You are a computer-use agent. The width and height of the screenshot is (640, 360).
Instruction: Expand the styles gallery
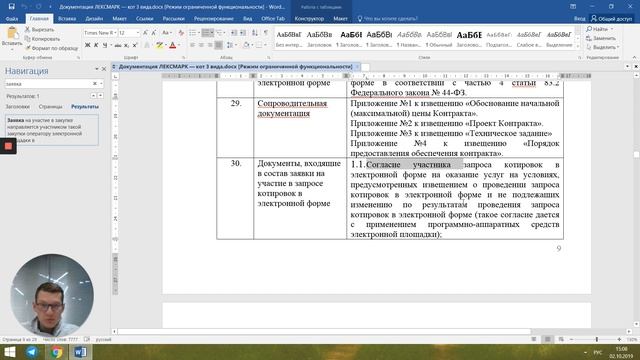578,47
